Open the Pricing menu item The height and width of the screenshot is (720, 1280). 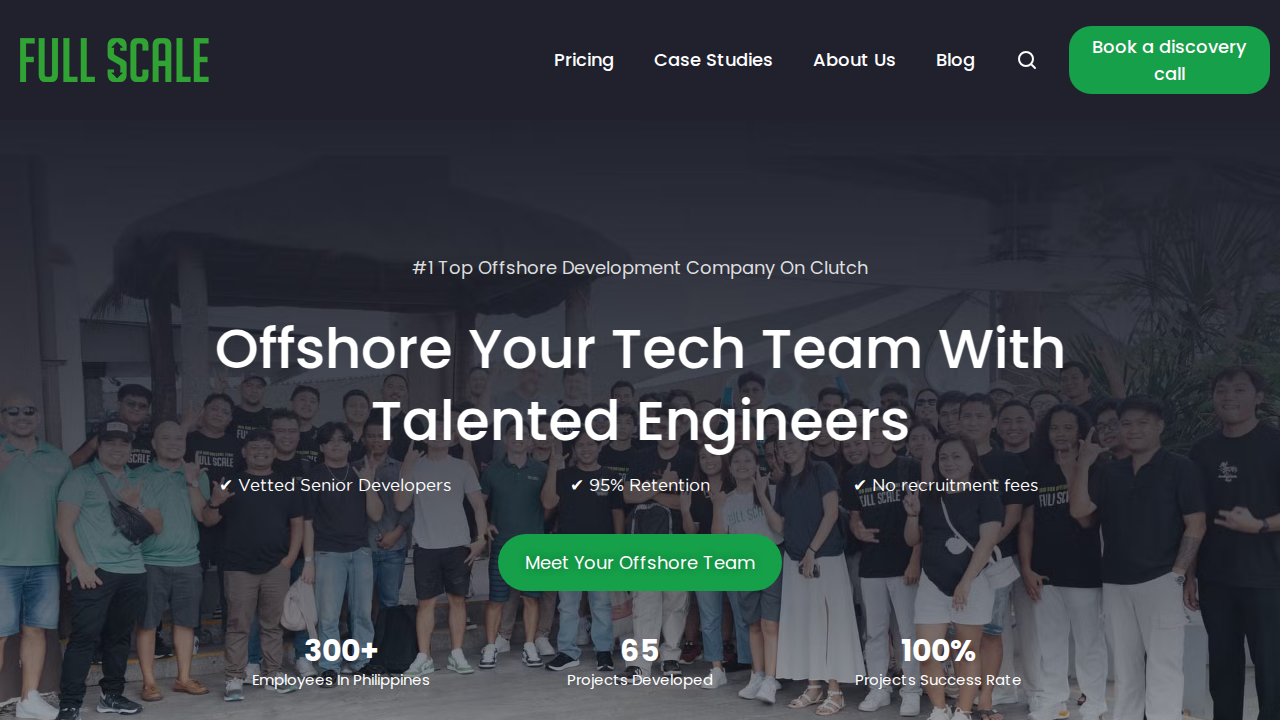click(584, 60)
